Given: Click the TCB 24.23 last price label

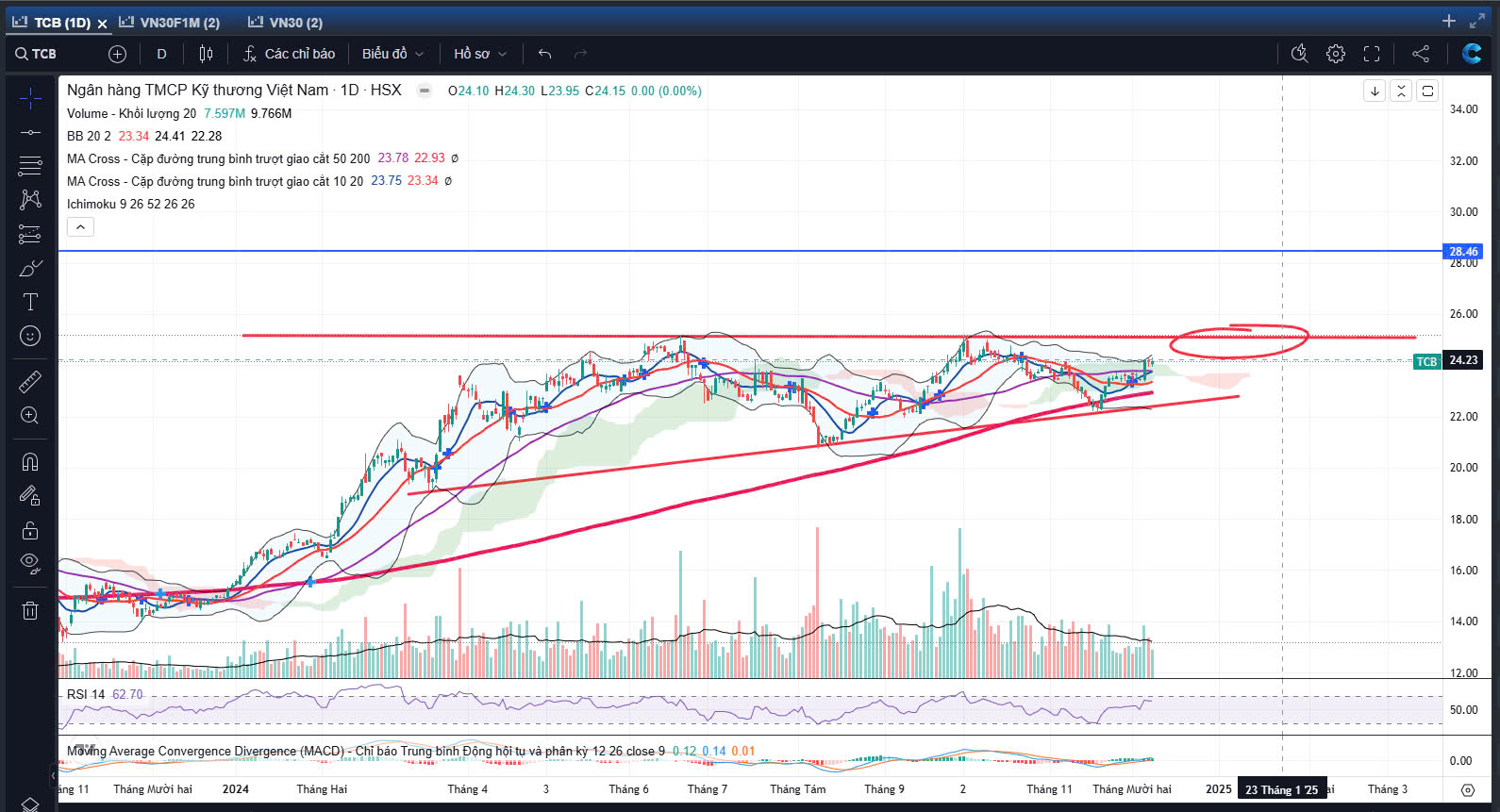Looking at the screenshot, I should [x=1447, y=360].
